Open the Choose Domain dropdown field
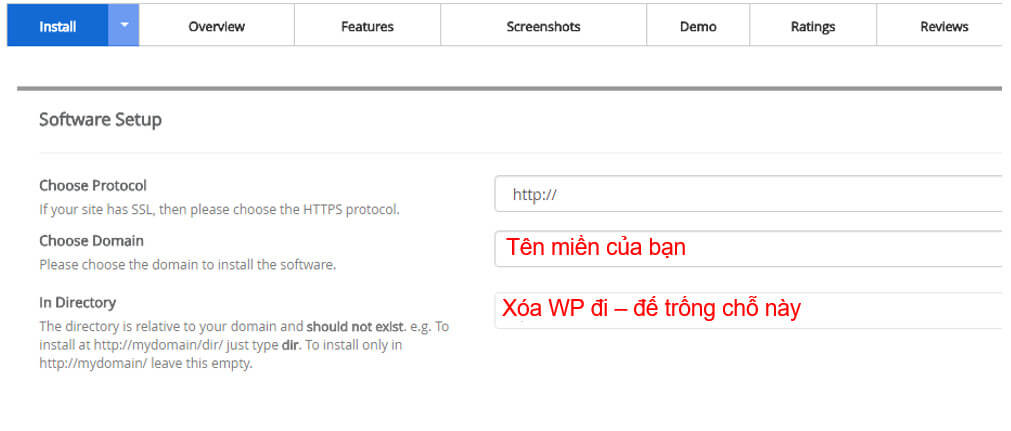 748,248
